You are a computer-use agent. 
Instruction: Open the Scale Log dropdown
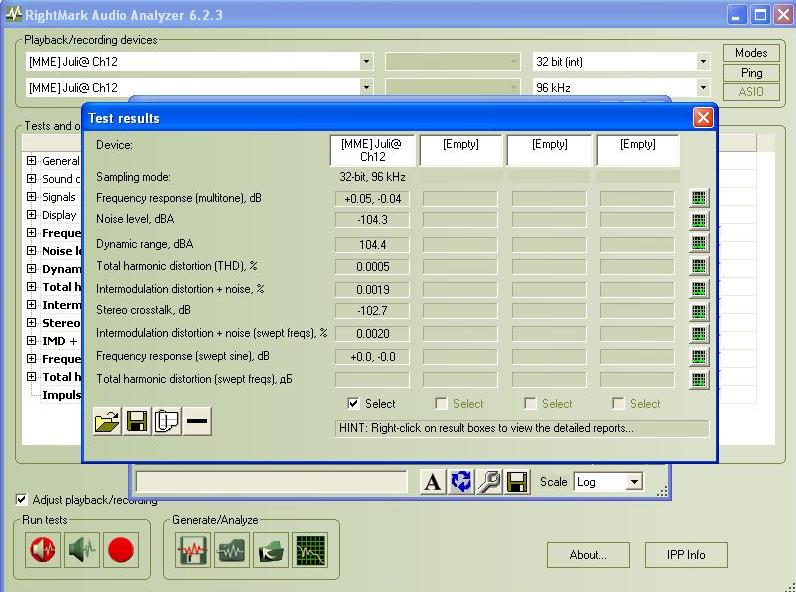[634, 482]
